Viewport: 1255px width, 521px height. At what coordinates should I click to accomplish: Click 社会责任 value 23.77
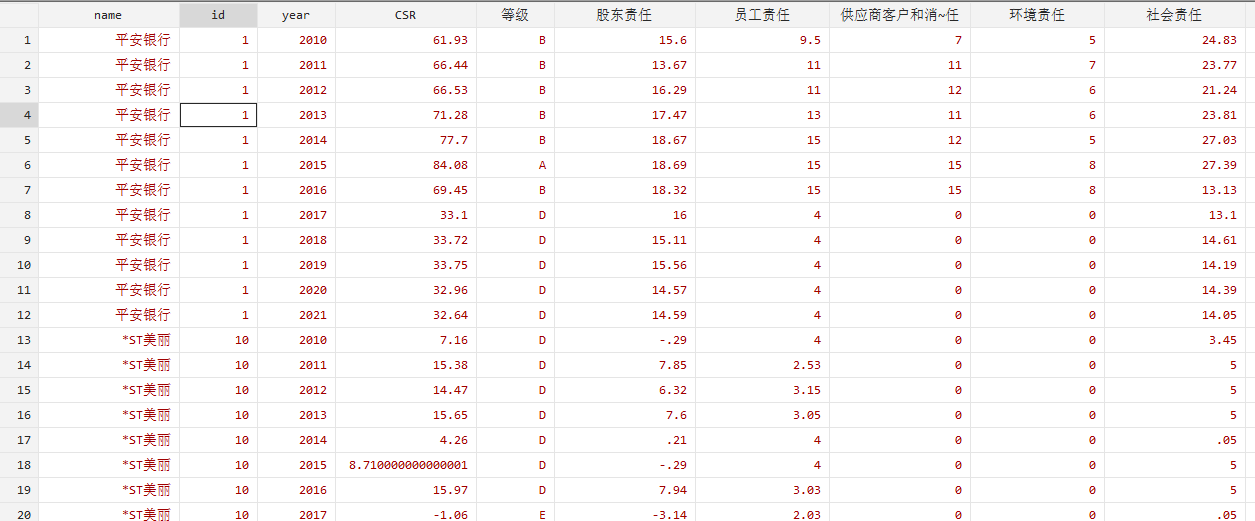pyautogui.click(x=1219, y=65)
